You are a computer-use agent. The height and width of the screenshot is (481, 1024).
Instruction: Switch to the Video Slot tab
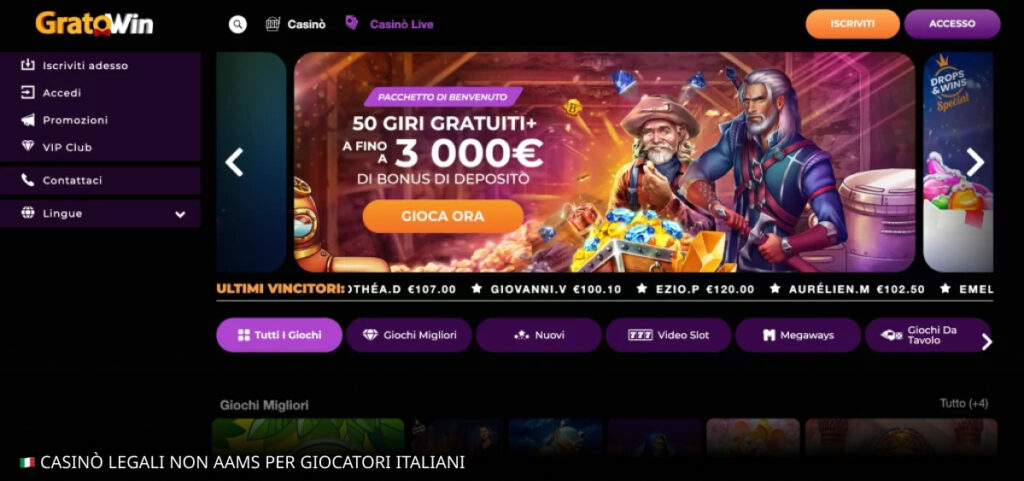pos(668,335)
